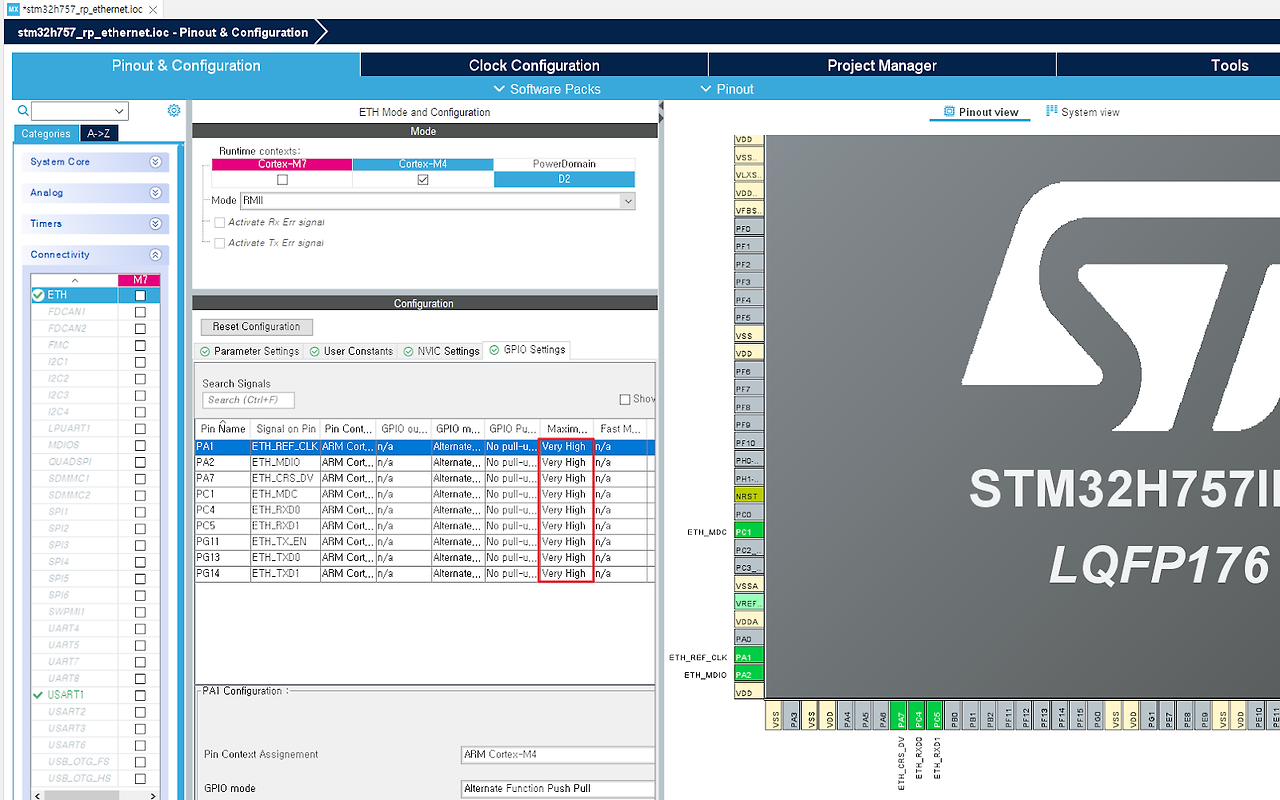Click the System view grid icon
Screen dimensions: 1280x800
(x=1052, y=111)
